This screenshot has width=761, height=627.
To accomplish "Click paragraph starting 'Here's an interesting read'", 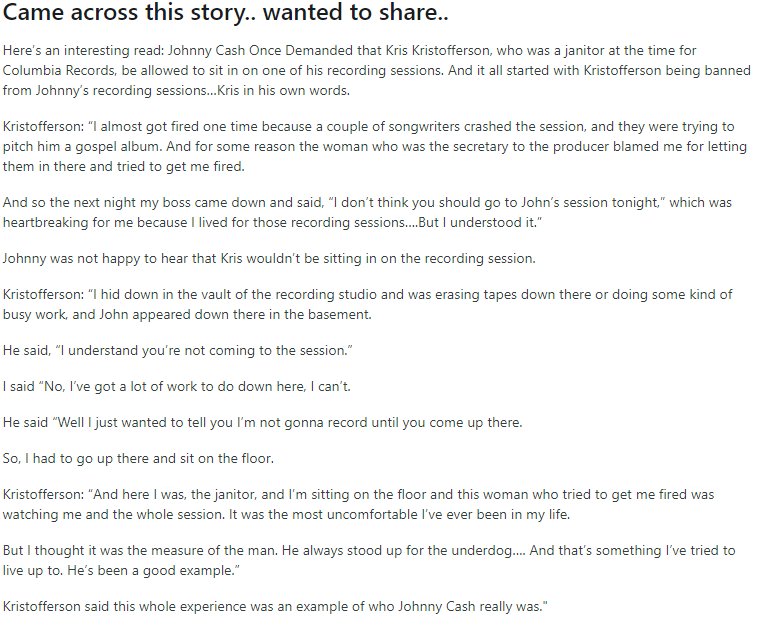I will [377, 70].
